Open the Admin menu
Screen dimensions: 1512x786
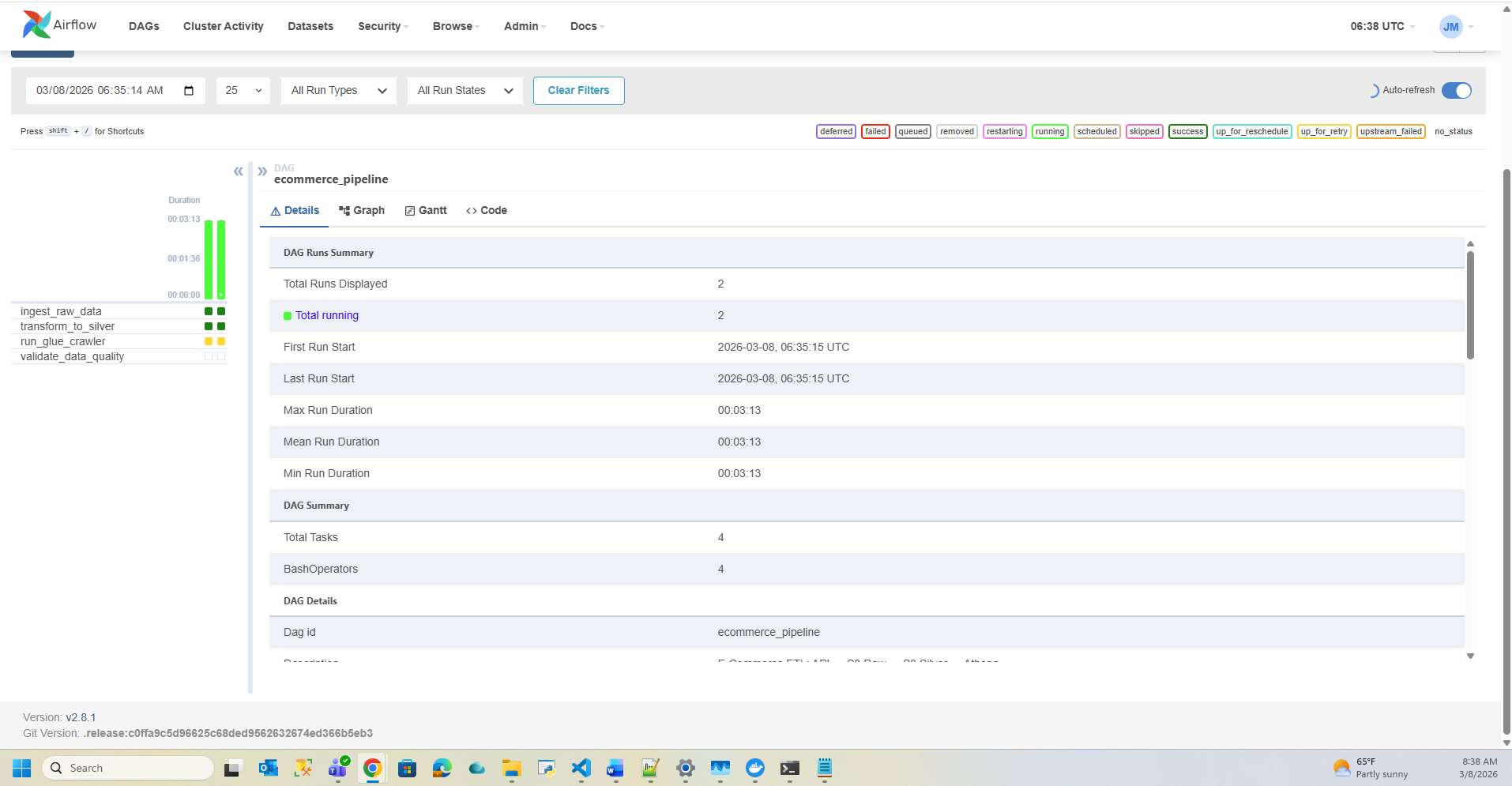522,26
